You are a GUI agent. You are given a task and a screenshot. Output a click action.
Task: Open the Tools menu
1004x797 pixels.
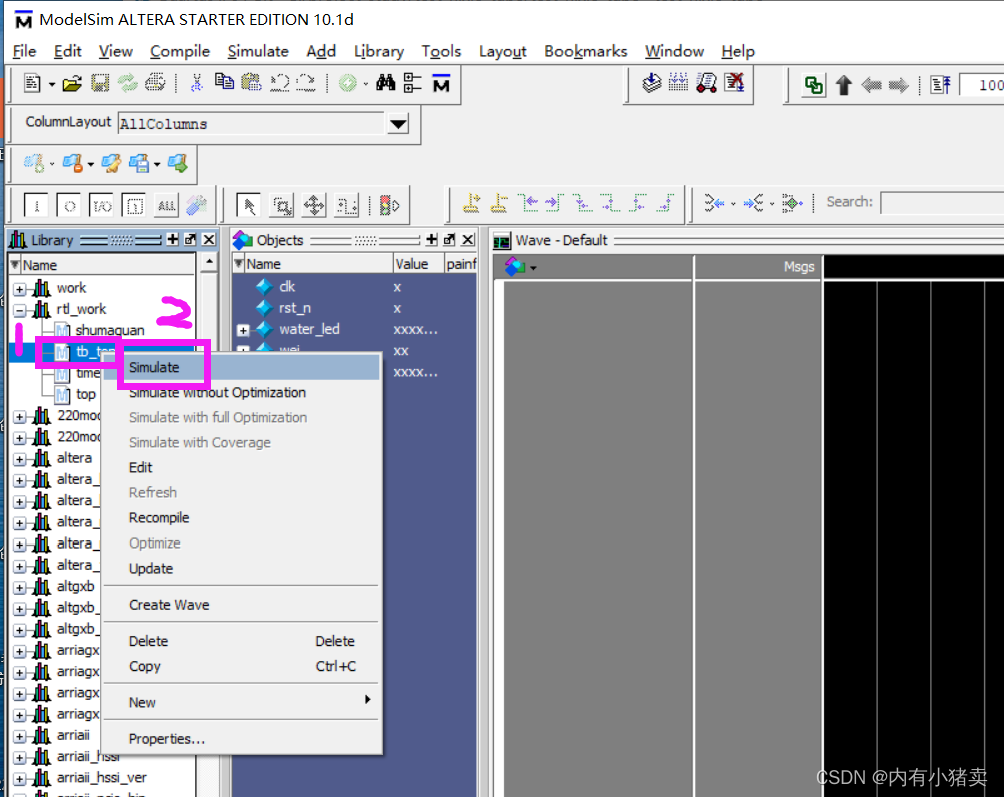click(x=441, y=51)
